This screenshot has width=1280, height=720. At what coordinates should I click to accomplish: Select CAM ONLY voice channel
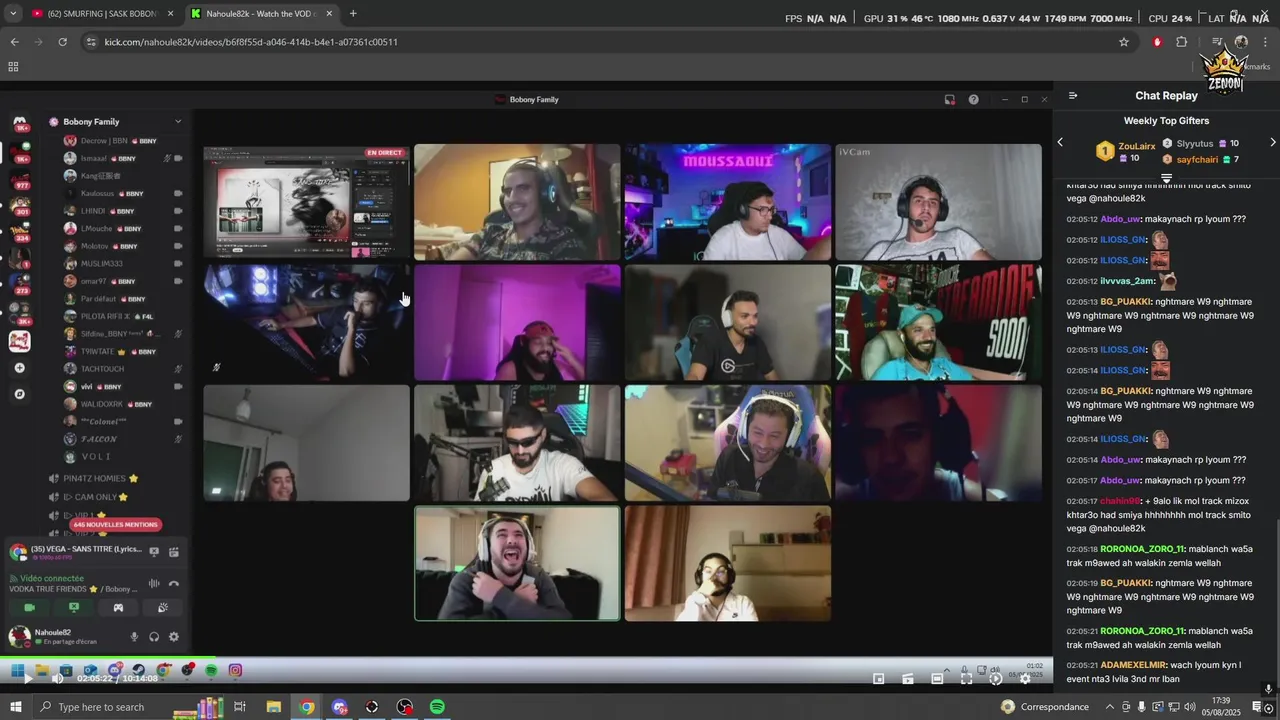click(x=96, y=497)
